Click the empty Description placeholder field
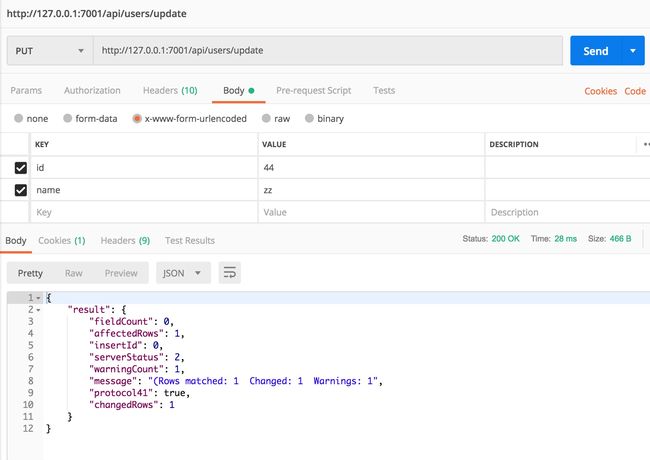This screenshot has width=650, height=460. 567,212
